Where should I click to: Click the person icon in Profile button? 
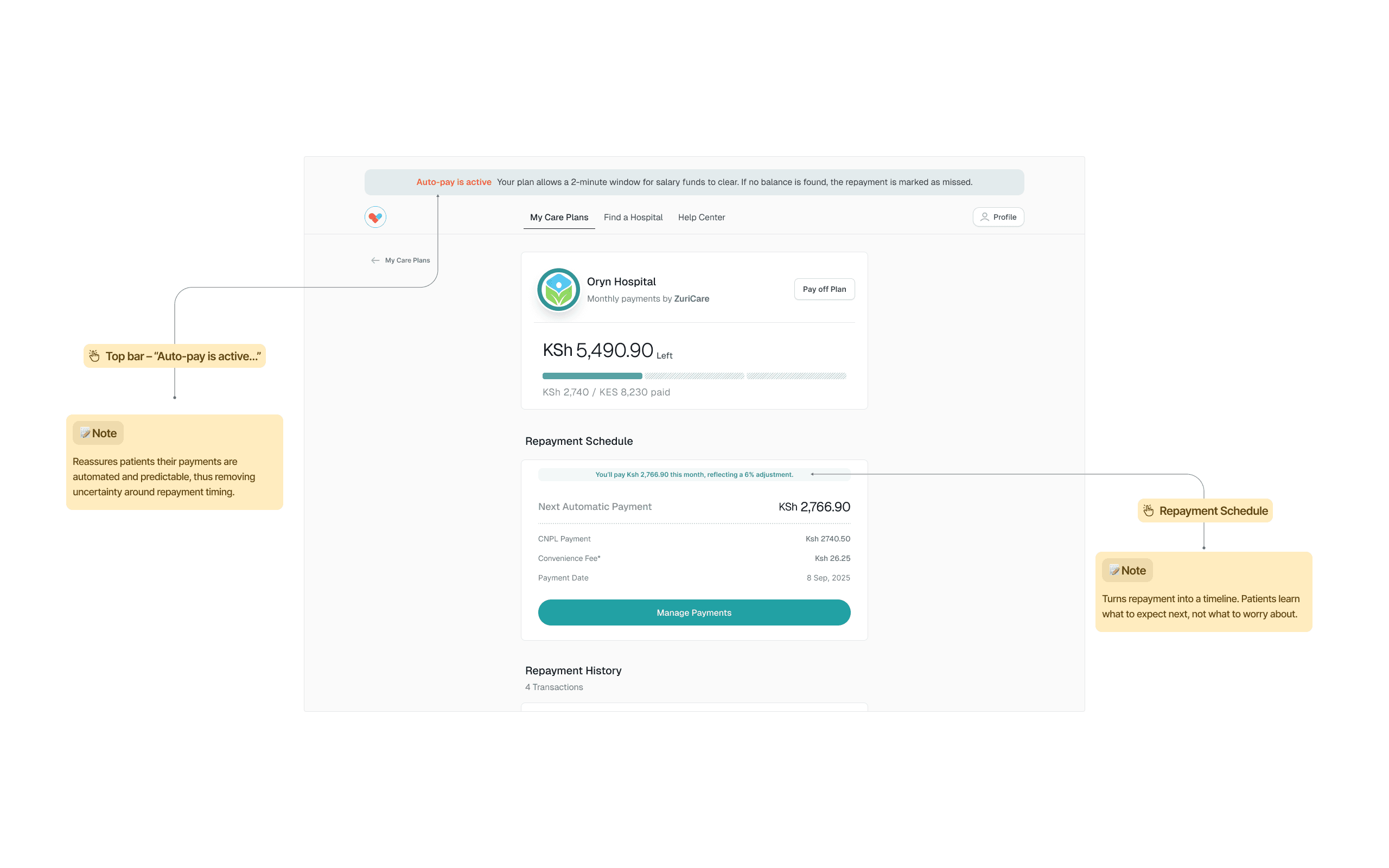click(x=984, y=217)
